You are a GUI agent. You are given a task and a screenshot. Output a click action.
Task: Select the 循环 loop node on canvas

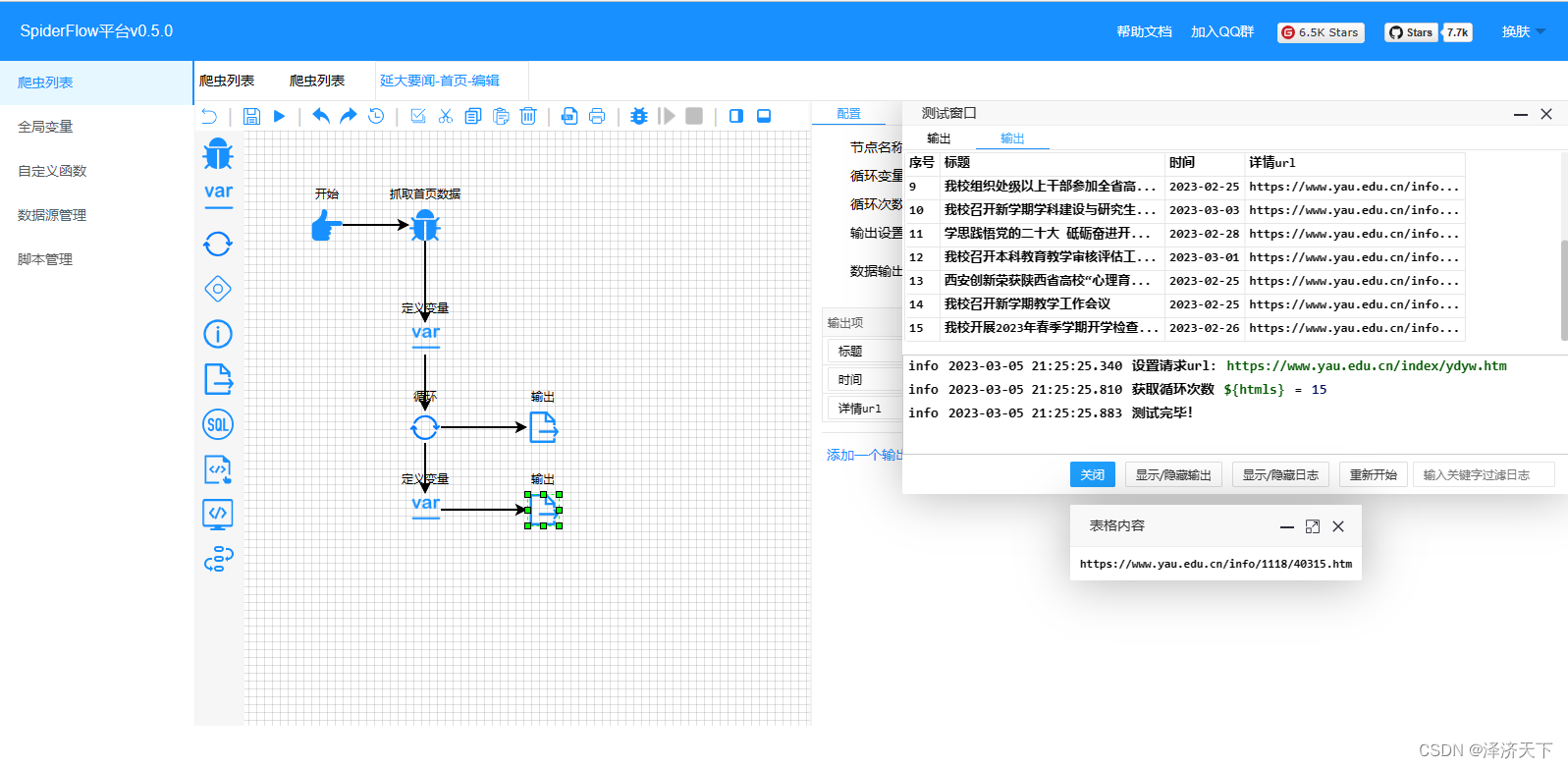pos(425,427)
